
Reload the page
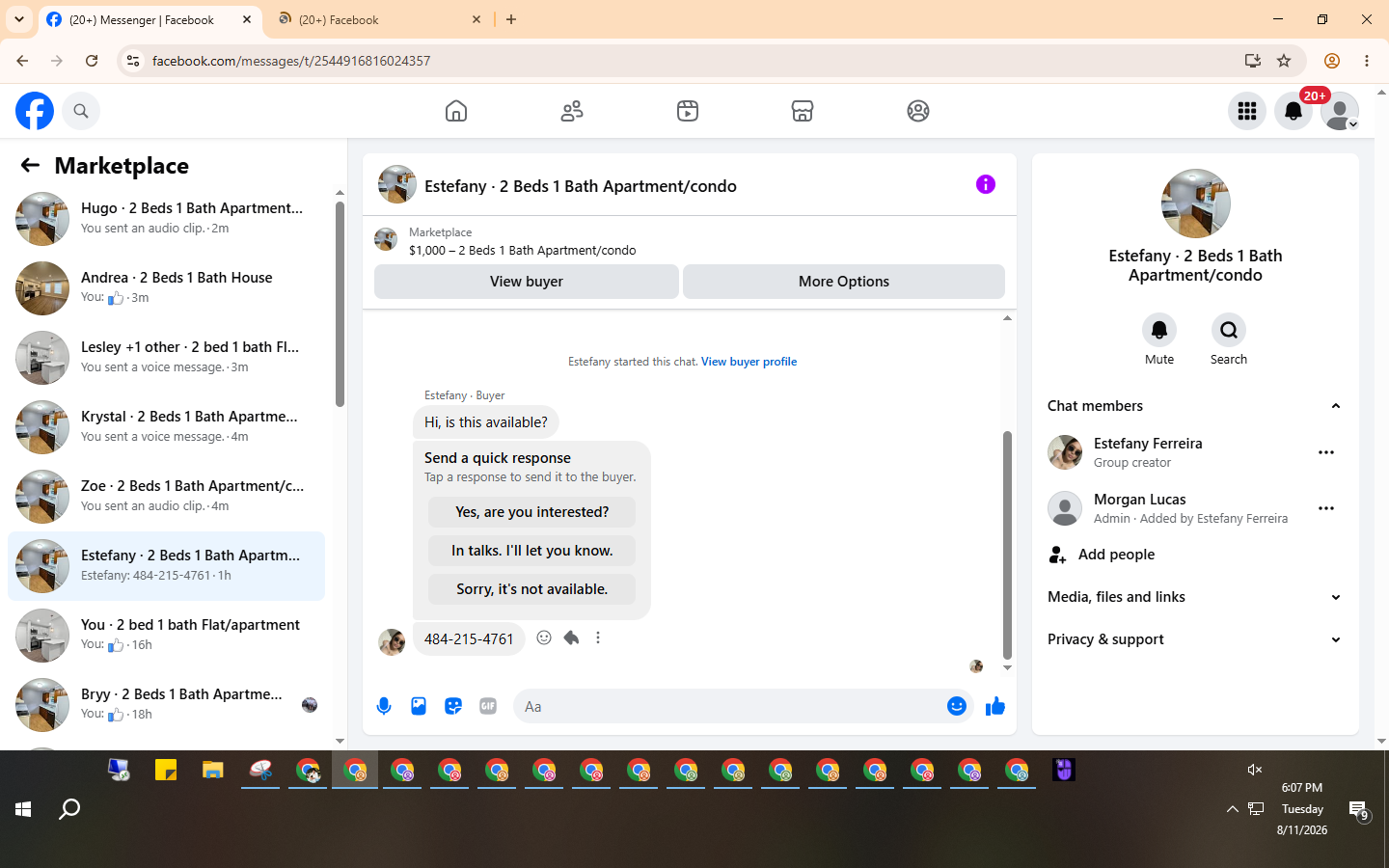[x=92, y=61]
